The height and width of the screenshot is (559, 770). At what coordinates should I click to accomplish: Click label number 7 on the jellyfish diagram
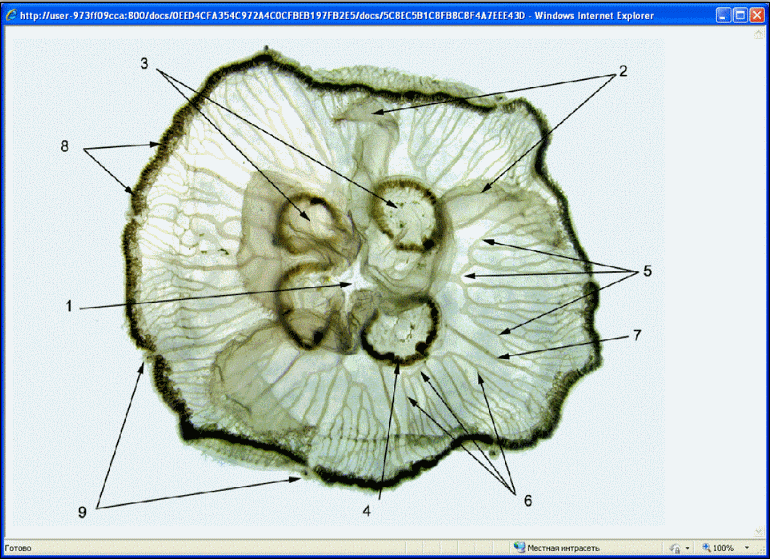tap(635, 335)
